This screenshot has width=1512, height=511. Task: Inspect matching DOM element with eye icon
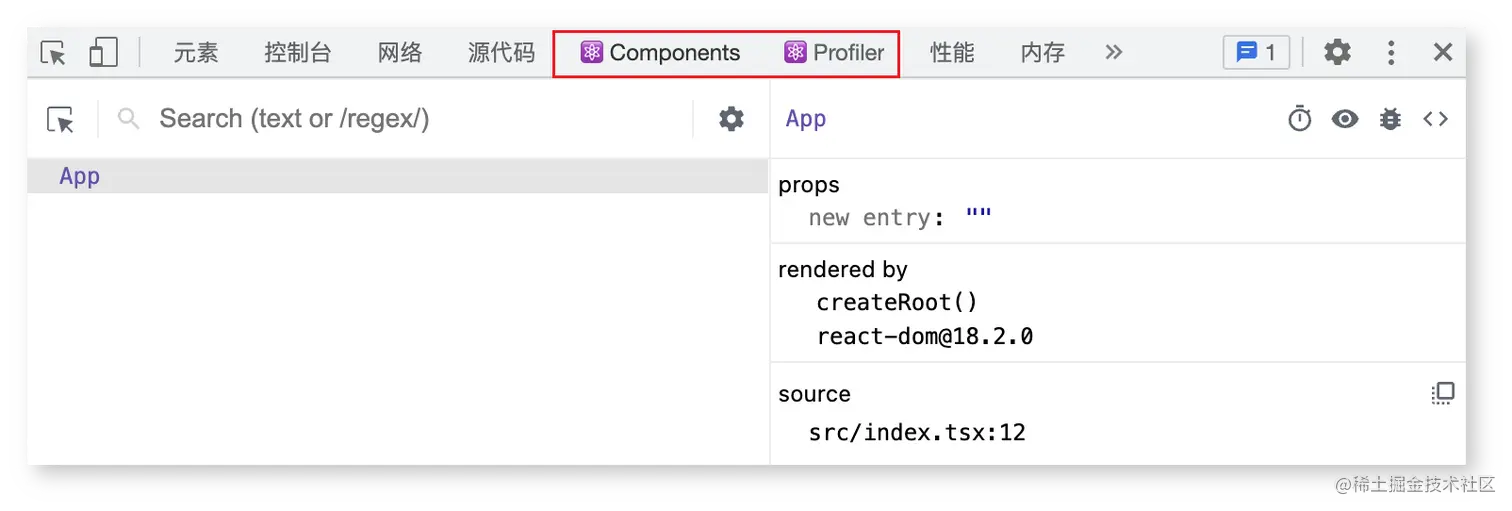coord(1345,119)
